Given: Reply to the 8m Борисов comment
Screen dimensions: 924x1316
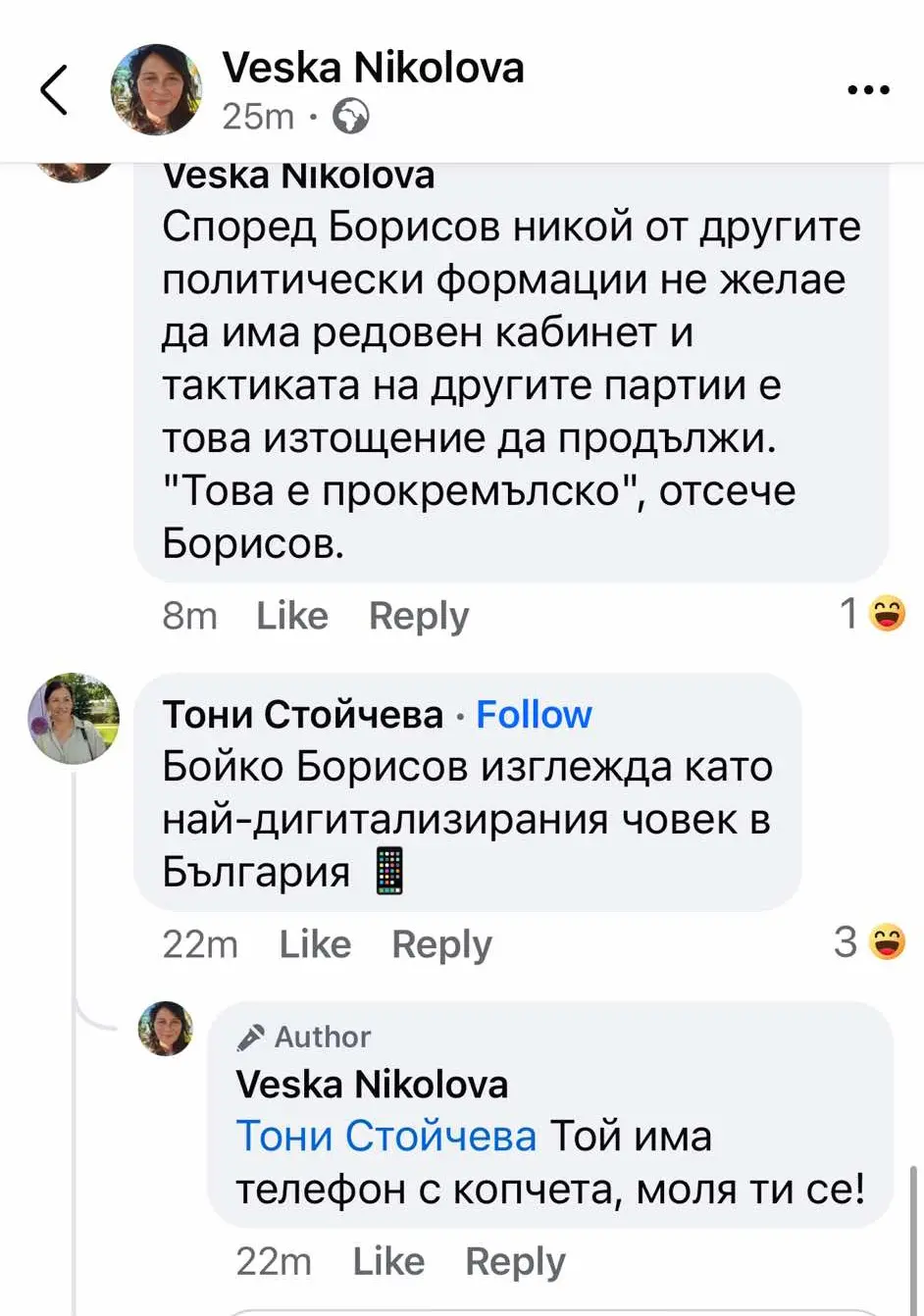Looking at the screenshot, I should [x=419, y=616].
